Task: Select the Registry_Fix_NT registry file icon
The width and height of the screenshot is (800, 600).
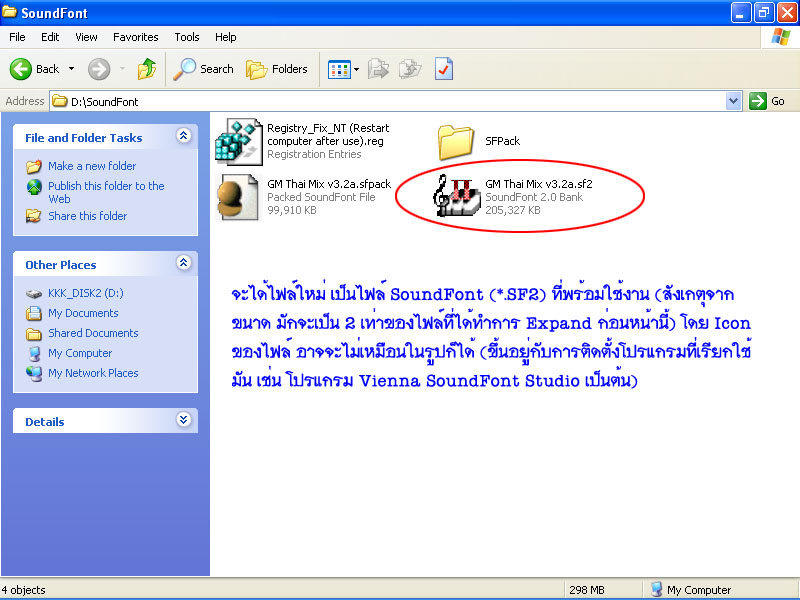Action: point(239,142)
